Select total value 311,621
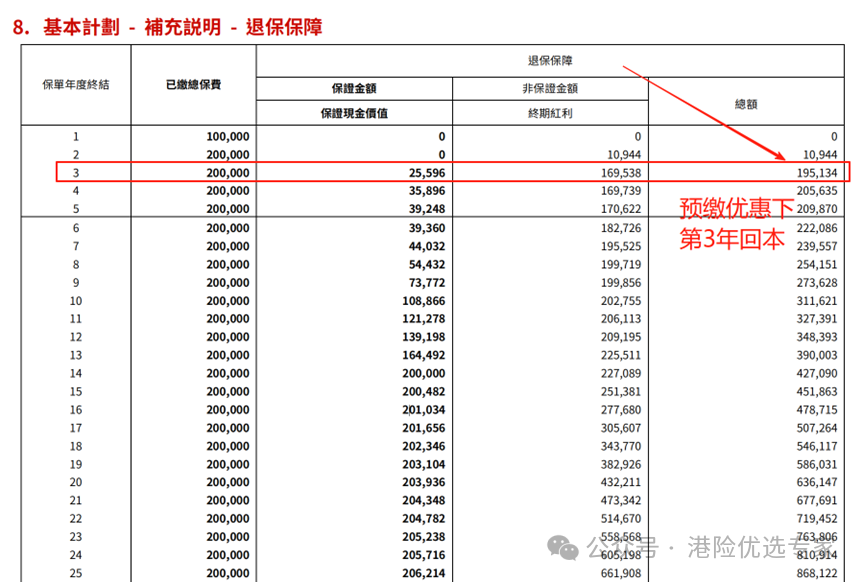Image resolution: width=863 pixels, height=582 pixels. (817, 301)
